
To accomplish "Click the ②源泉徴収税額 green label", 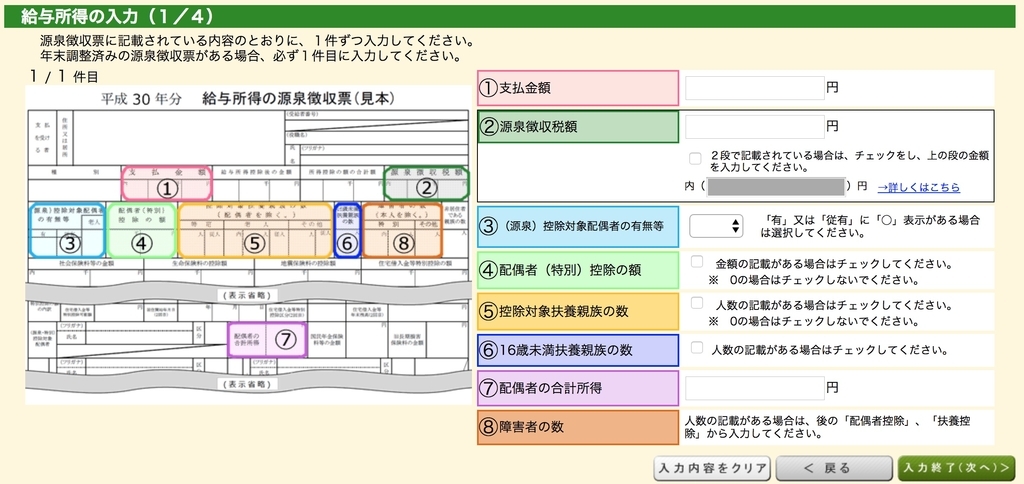I will (578, 127).
